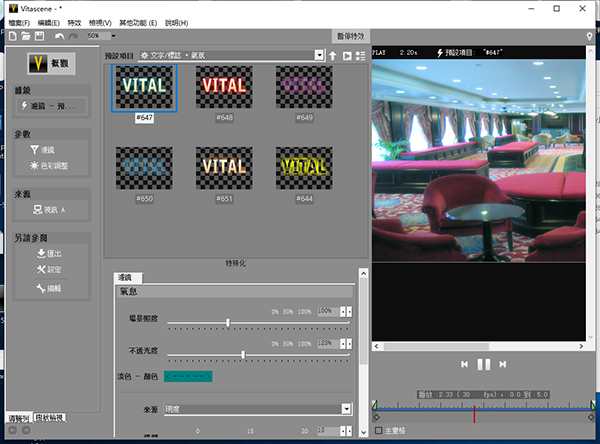Click the 暫停特效 button
Image resolution: width=600 pixels, height=444 pixels.
(x=340, y=36)
